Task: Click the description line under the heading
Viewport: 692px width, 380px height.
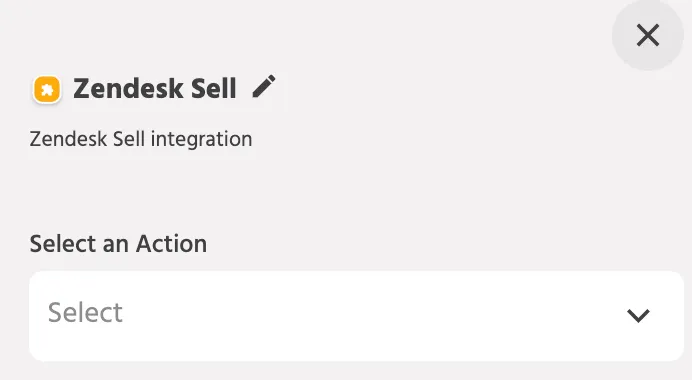Action: [x=141, y=139]
